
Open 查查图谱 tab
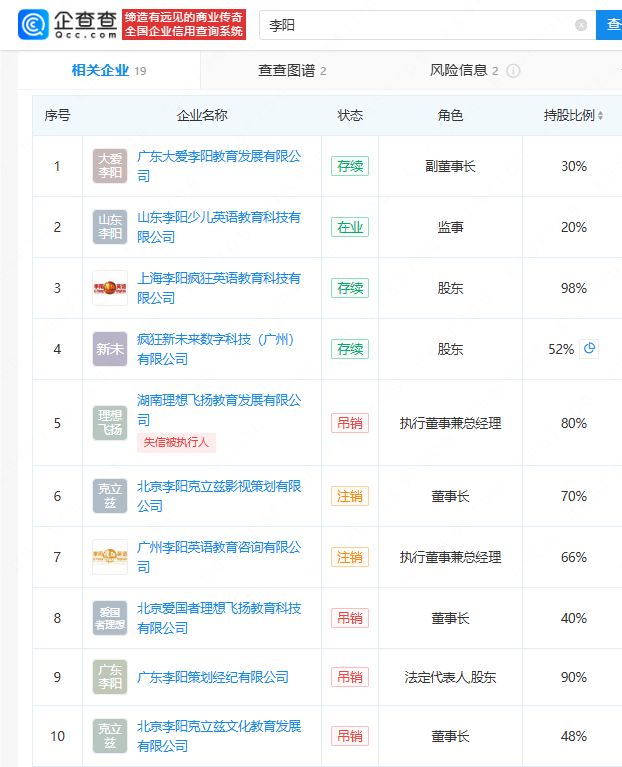pos(292,70)
